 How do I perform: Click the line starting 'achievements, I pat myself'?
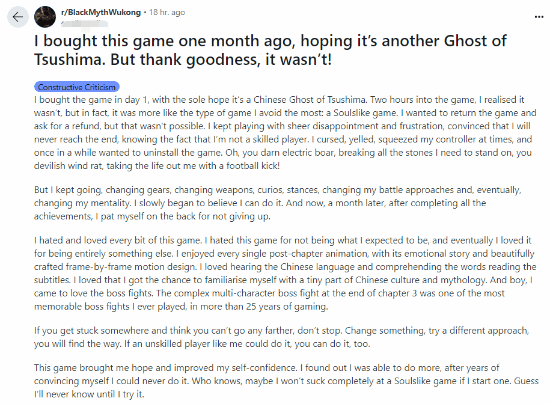click(152, 216)
